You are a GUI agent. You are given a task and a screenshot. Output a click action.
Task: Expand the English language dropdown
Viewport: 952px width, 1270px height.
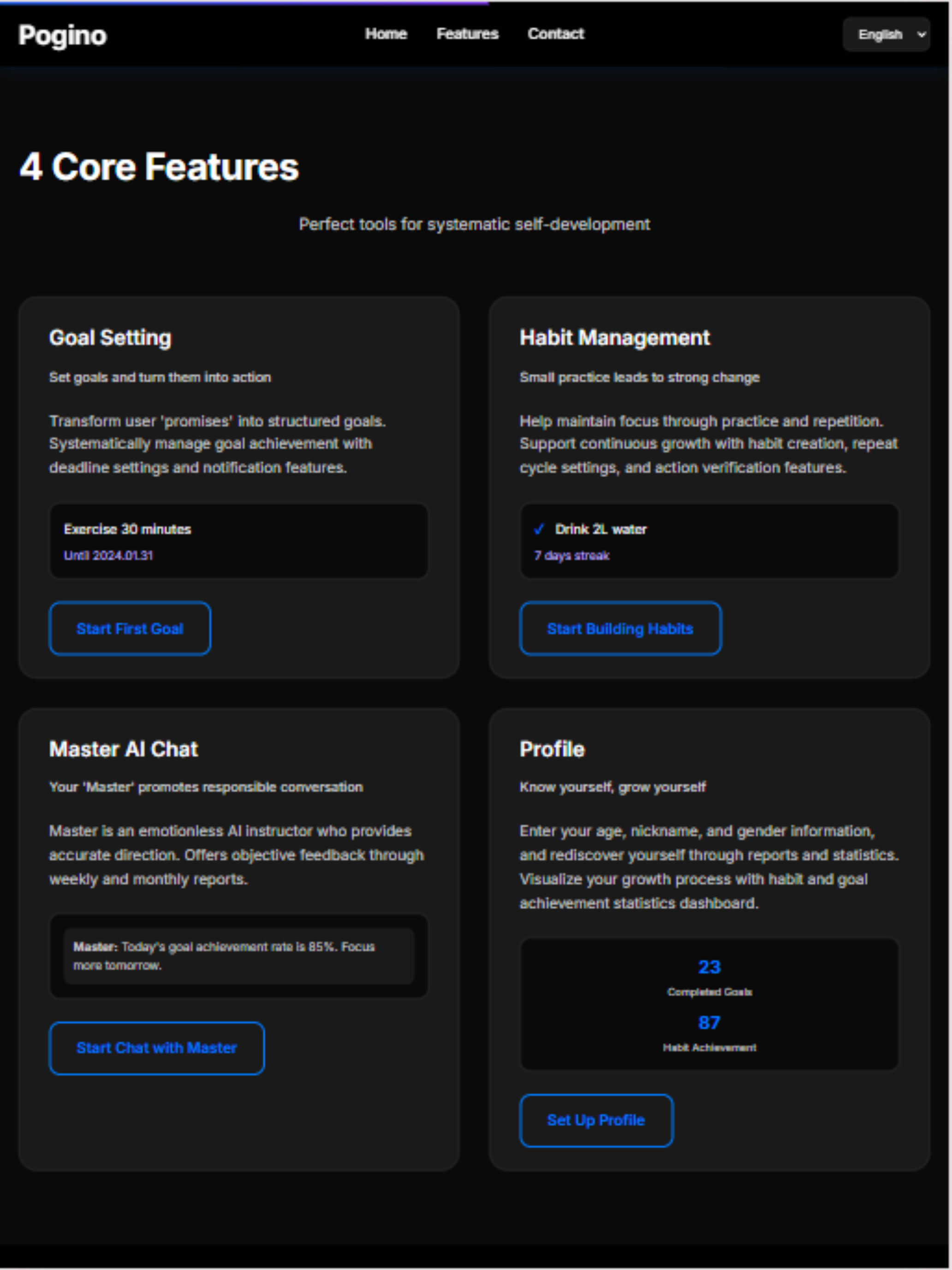pos(886,35)
